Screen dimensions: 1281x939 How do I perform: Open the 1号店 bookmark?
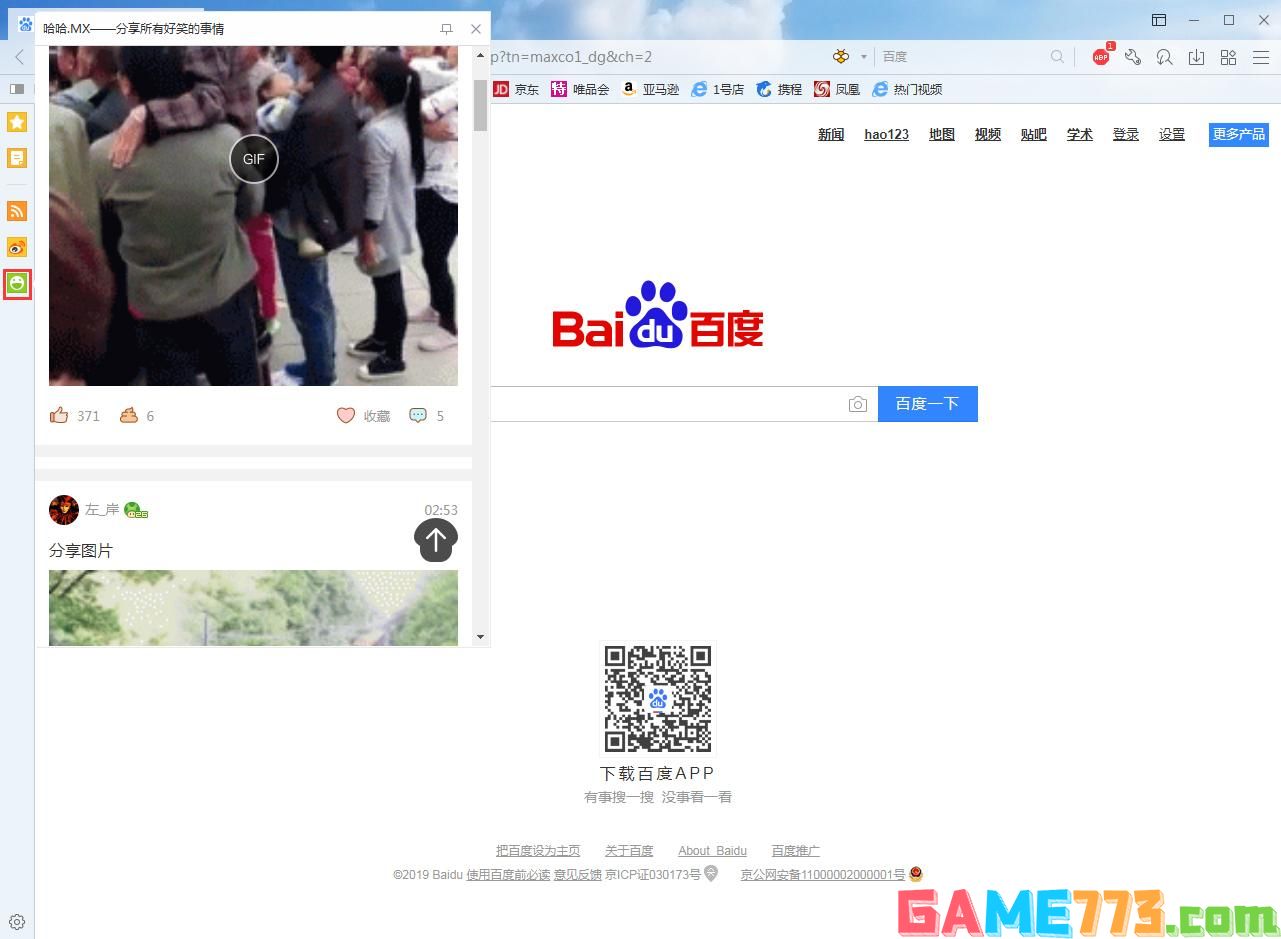coord(717,89)
